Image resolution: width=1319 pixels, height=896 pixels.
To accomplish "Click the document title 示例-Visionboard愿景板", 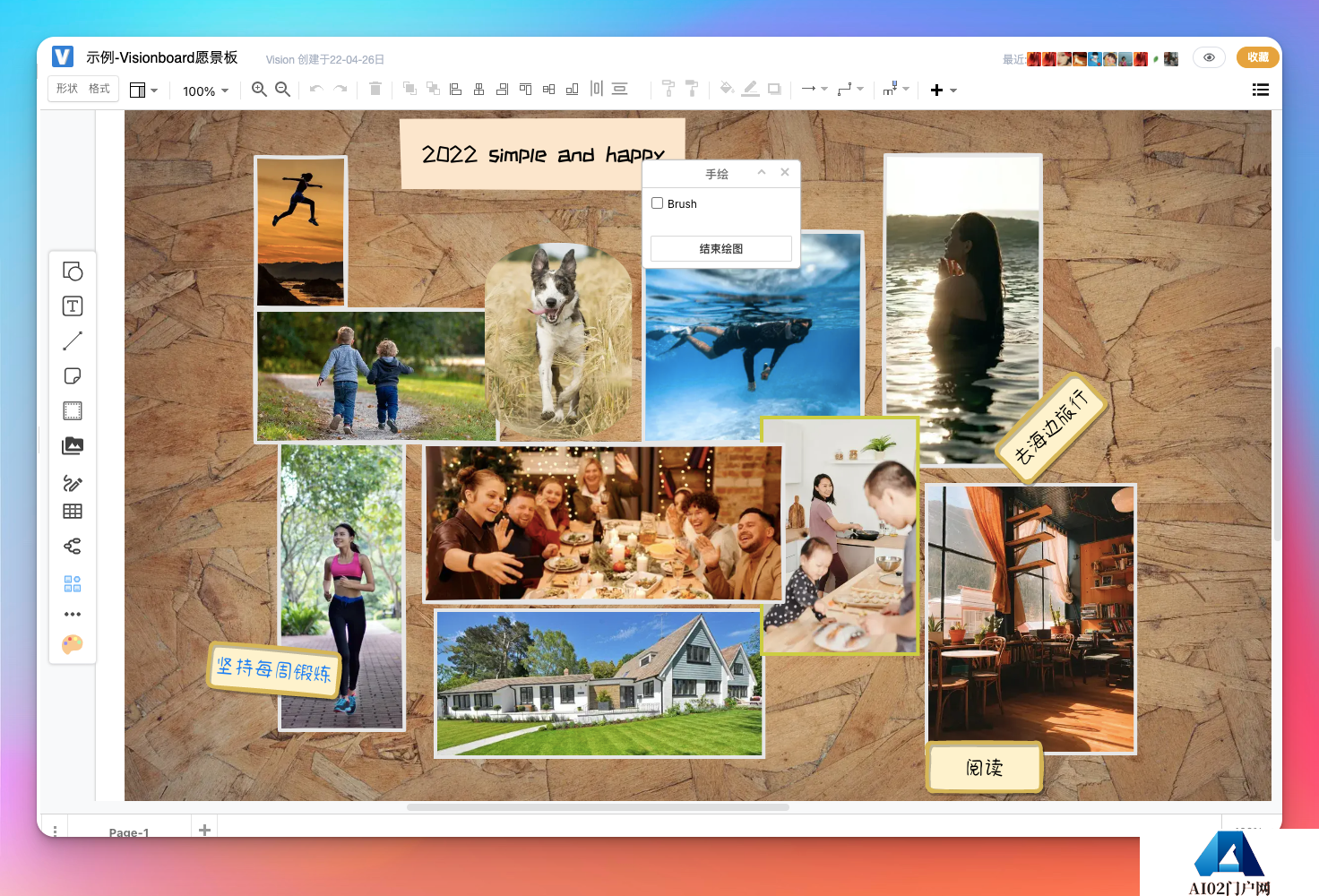I will 162,57.
